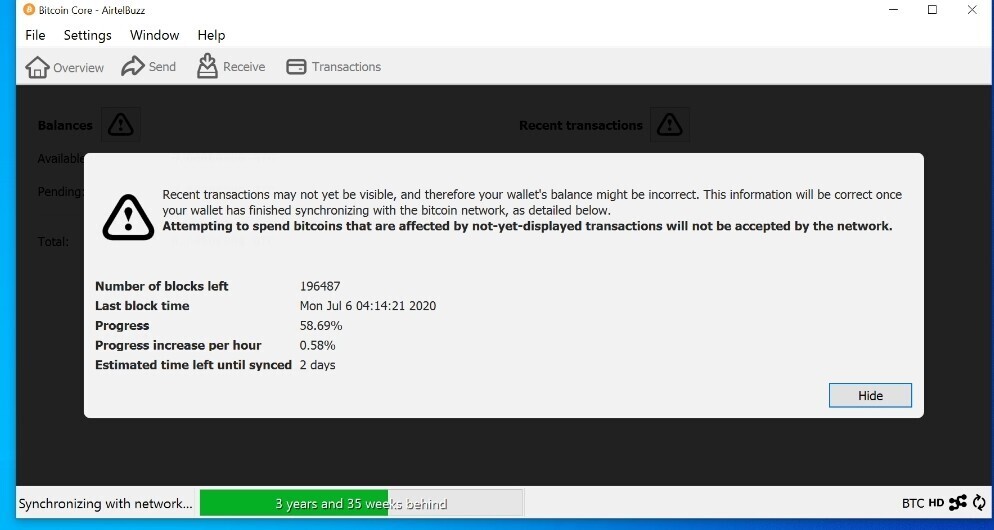Image resolution: width=994 pixels, height=530 pixels.
Task: Click the large warning triangle in the dialog
Action: coord(128,217)
